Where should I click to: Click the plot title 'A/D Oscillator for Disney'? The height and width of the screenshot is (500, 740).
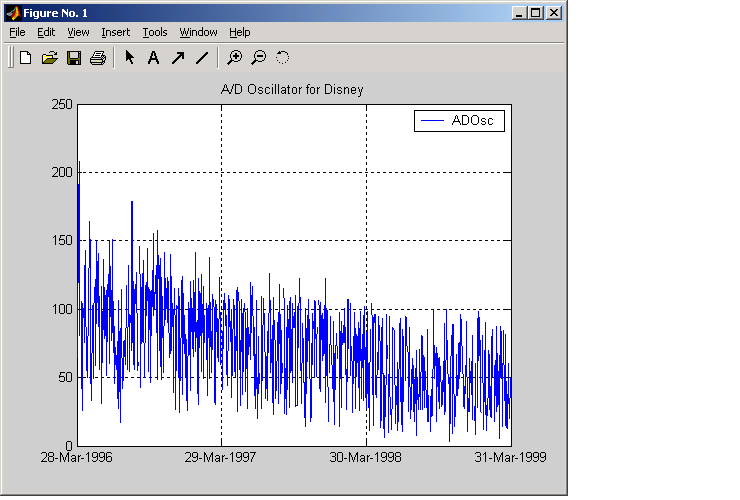[292, 89]
